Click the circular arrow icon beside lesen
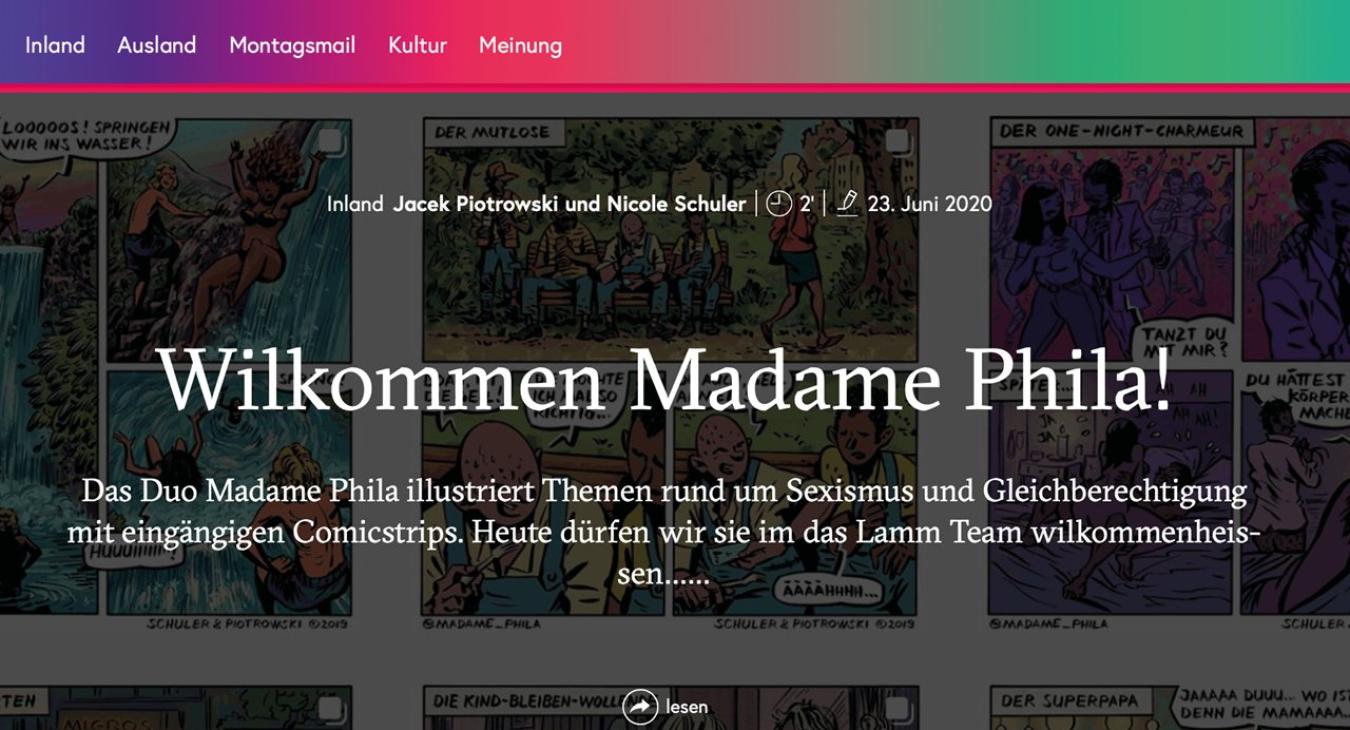This screenshot has width=1350, height=730. tap(640, 706)
